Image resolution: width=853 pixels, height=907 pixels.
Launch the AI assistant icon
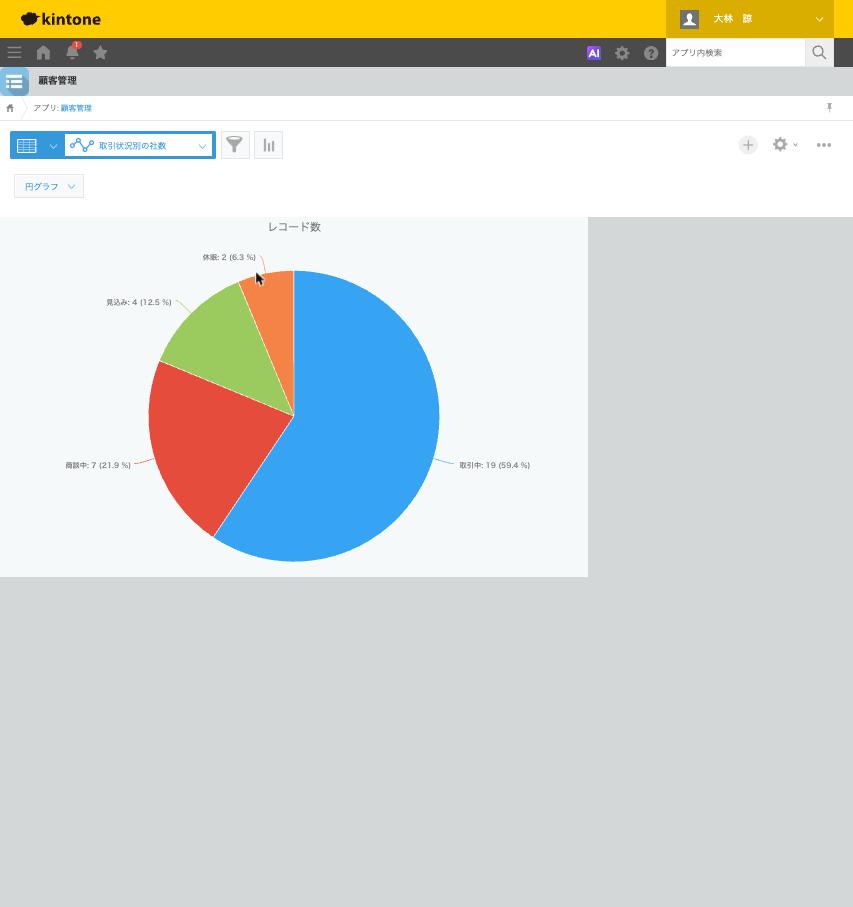pyautogui.click(x=594, y=53)
